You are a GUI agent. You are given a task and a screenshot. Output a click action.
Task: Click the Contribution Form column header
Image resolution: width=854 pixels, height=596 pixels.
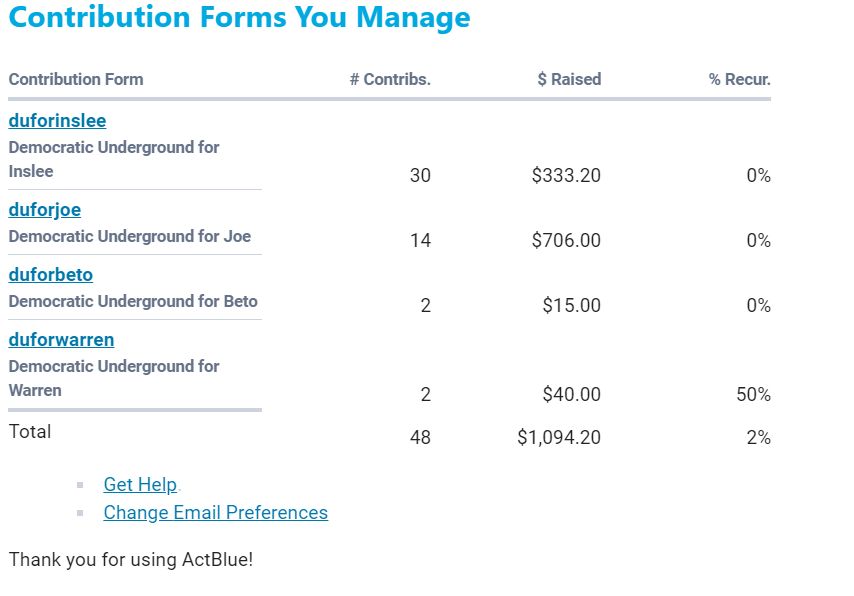[x=76, y=80]
